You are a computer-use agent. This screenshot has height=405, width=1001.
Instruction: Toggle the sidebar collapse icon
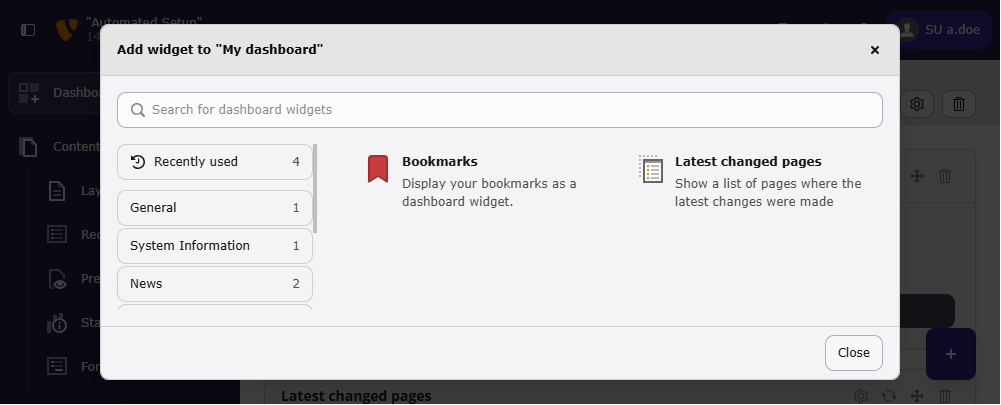coord(28,30)
